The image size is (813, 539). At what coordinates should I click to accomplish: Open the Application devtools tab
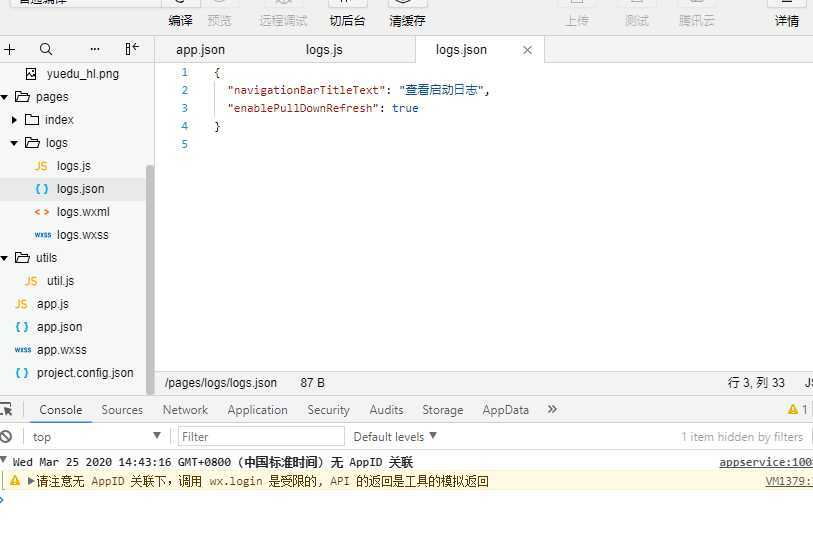[257, 410]
